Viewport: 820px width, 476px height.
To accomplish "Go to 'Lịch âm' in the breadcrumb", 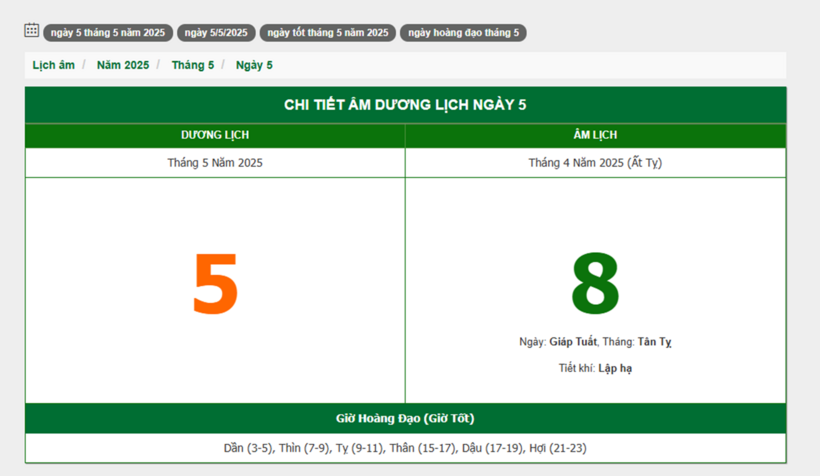I will 53,65.
